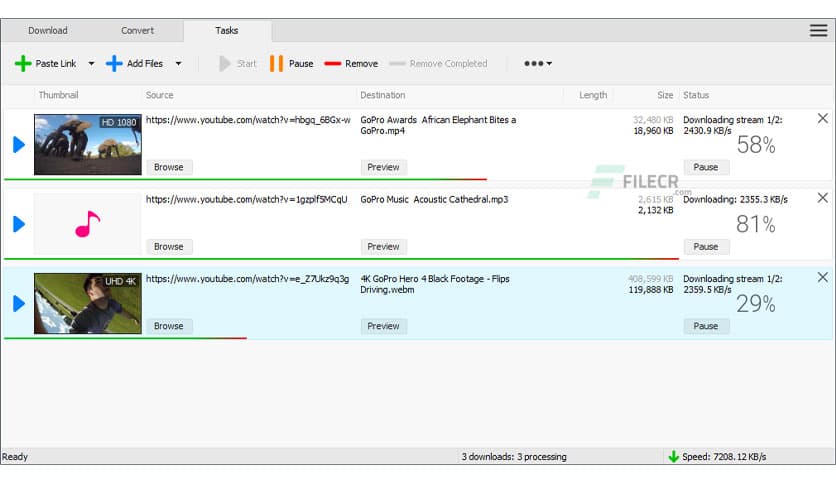Open the HD 1080 elephant thumbnail
The image size is (836, 484).
pyautogui.click(x=88, y=144)
